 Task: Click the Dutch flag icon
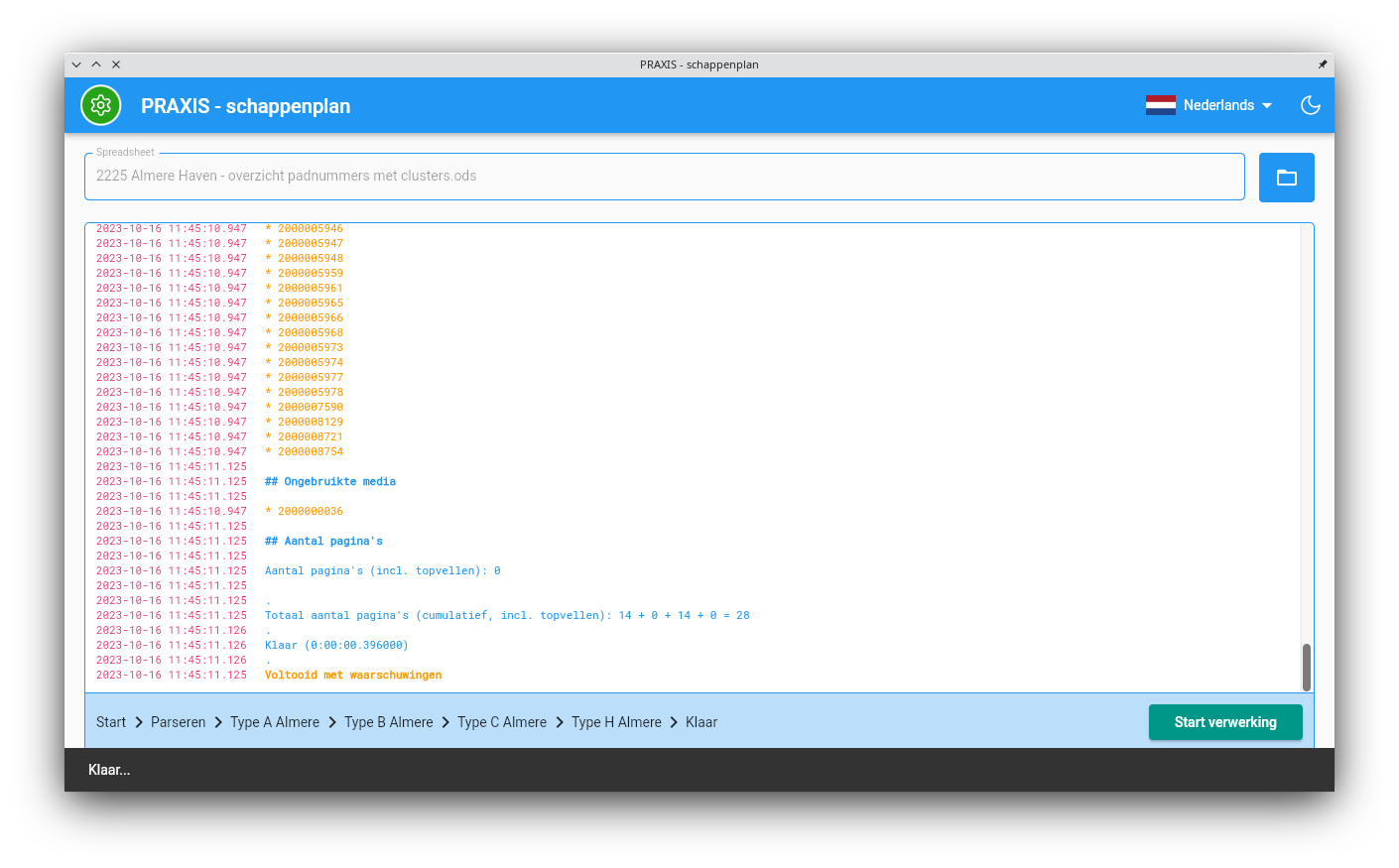(1160, 105)
